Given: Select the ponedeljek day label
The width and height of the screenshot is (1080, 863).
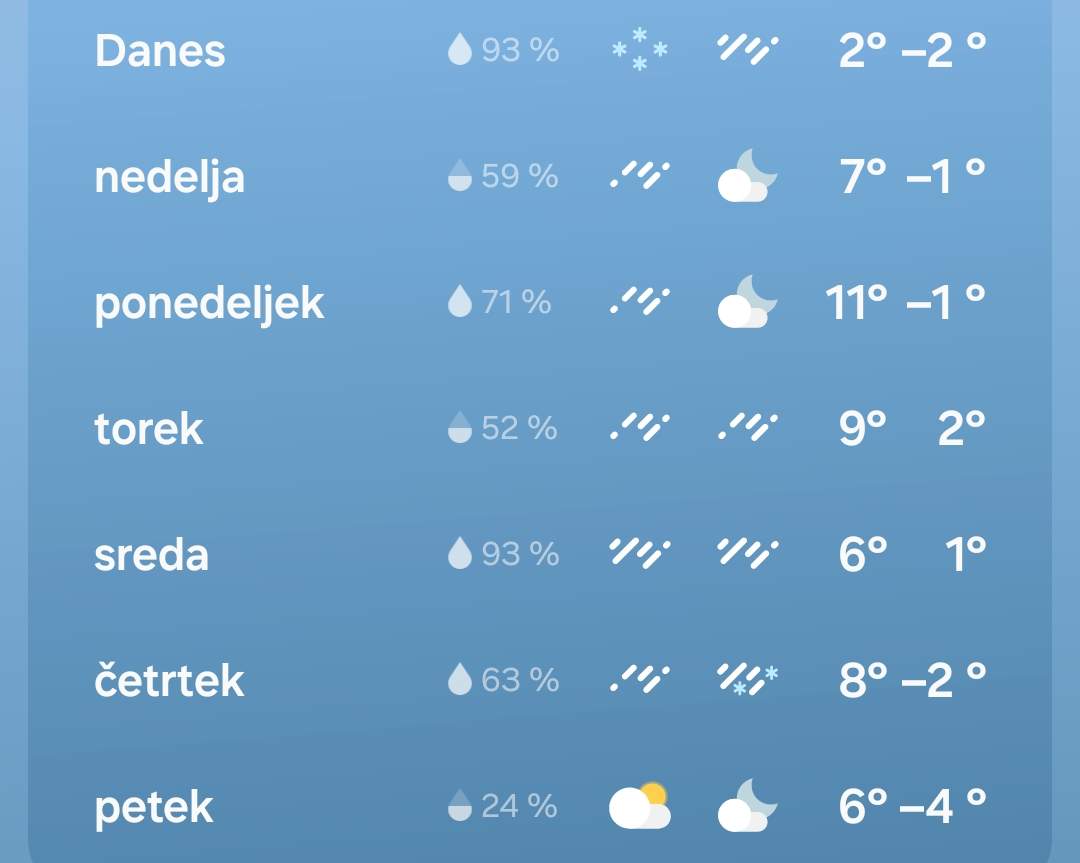Looking at the screenshot, I should coord(209,304).
